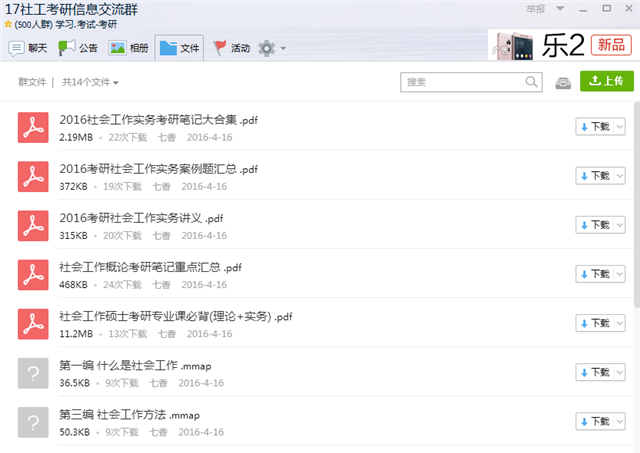The width and height of the screenshot is (640, 453).
Task: Open the 聊天 chat tab
Action: (28, 47)
